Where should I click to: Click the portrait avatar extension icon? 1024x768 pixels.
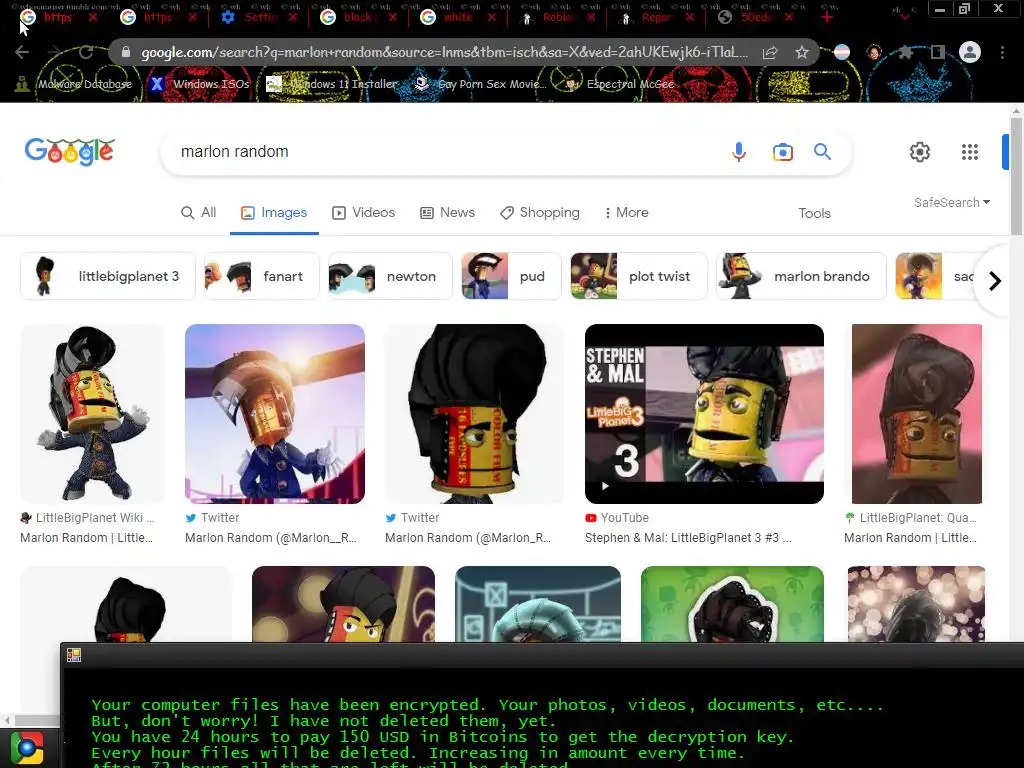pyautogui.click(x=874, y=52)
